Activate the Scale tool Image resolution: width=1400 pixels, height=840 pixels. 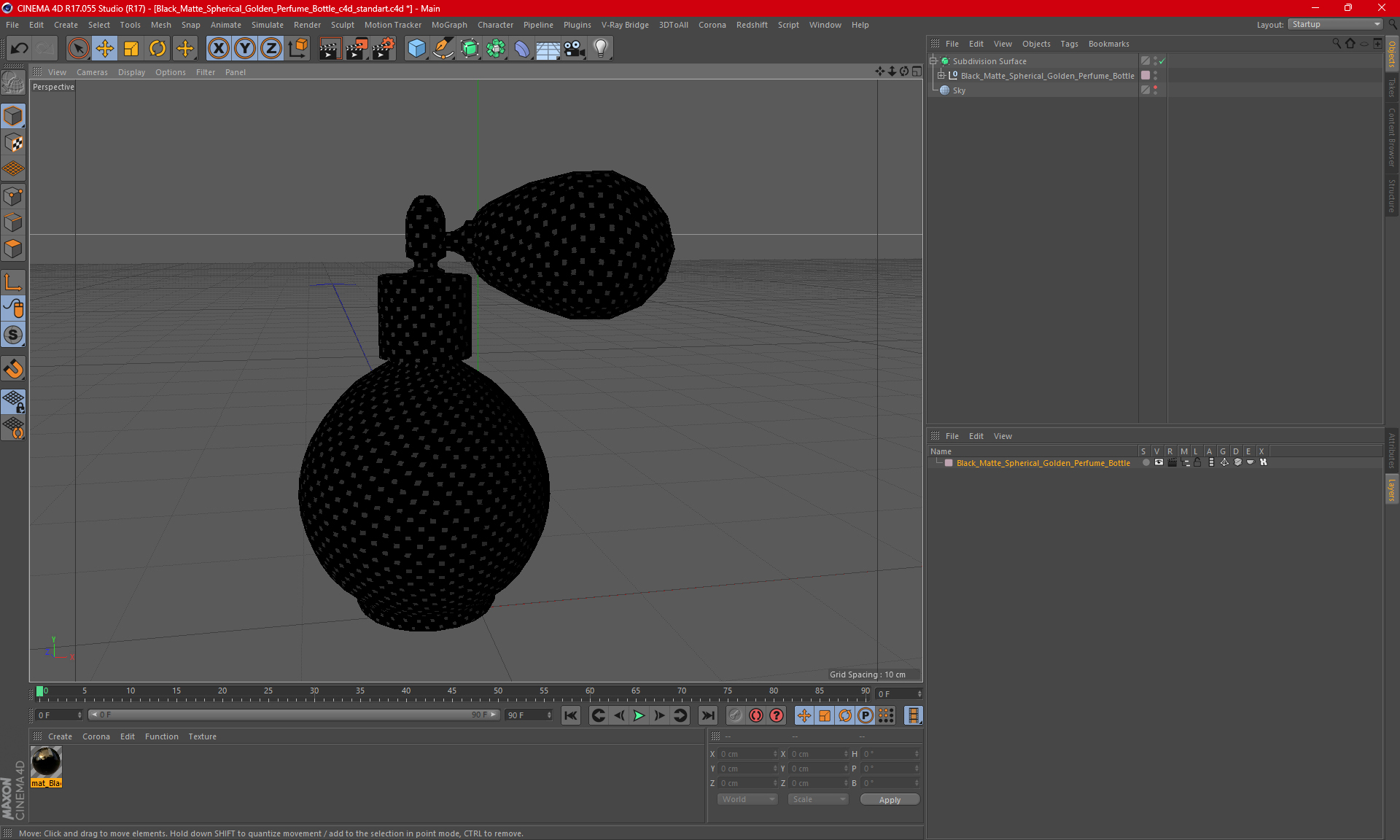pyautogui.click(x=131, y=49)
